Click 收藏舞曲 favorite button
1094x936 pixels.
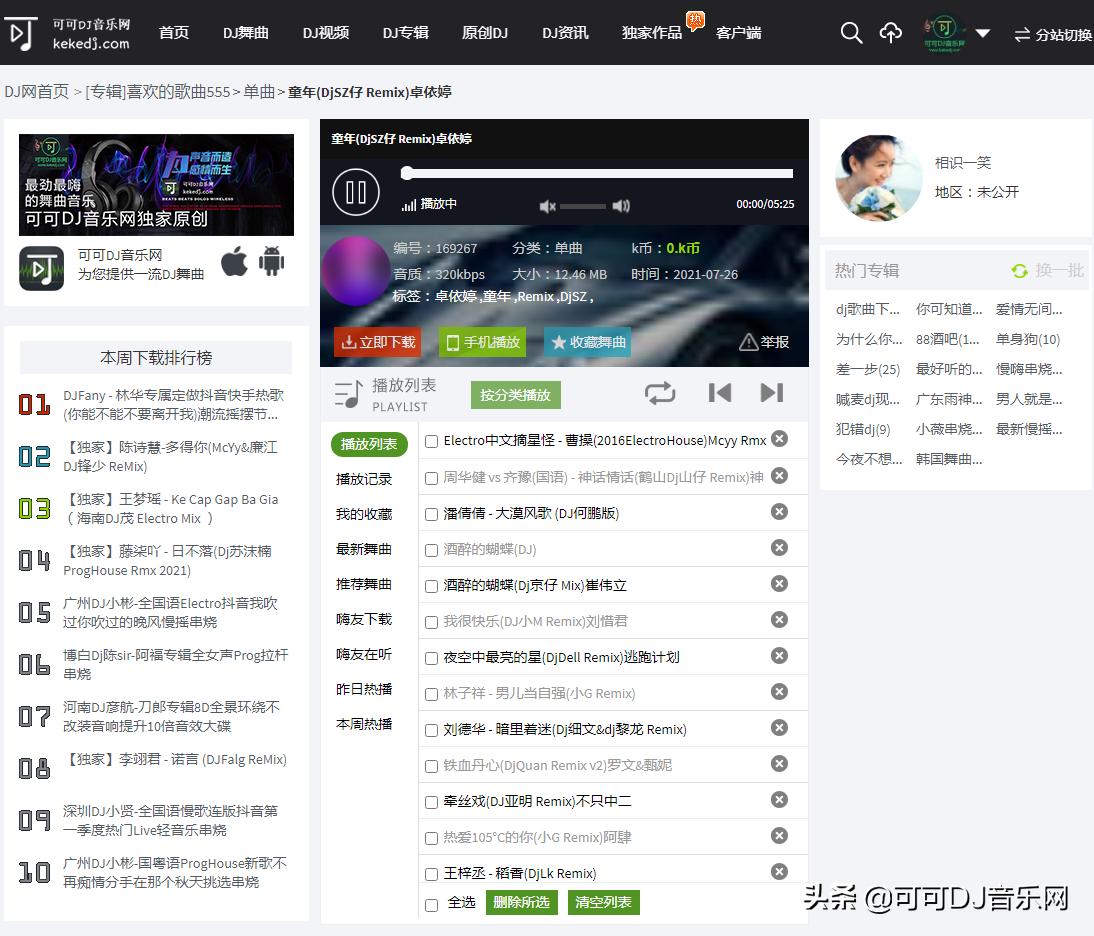click(x=587, y=342)
